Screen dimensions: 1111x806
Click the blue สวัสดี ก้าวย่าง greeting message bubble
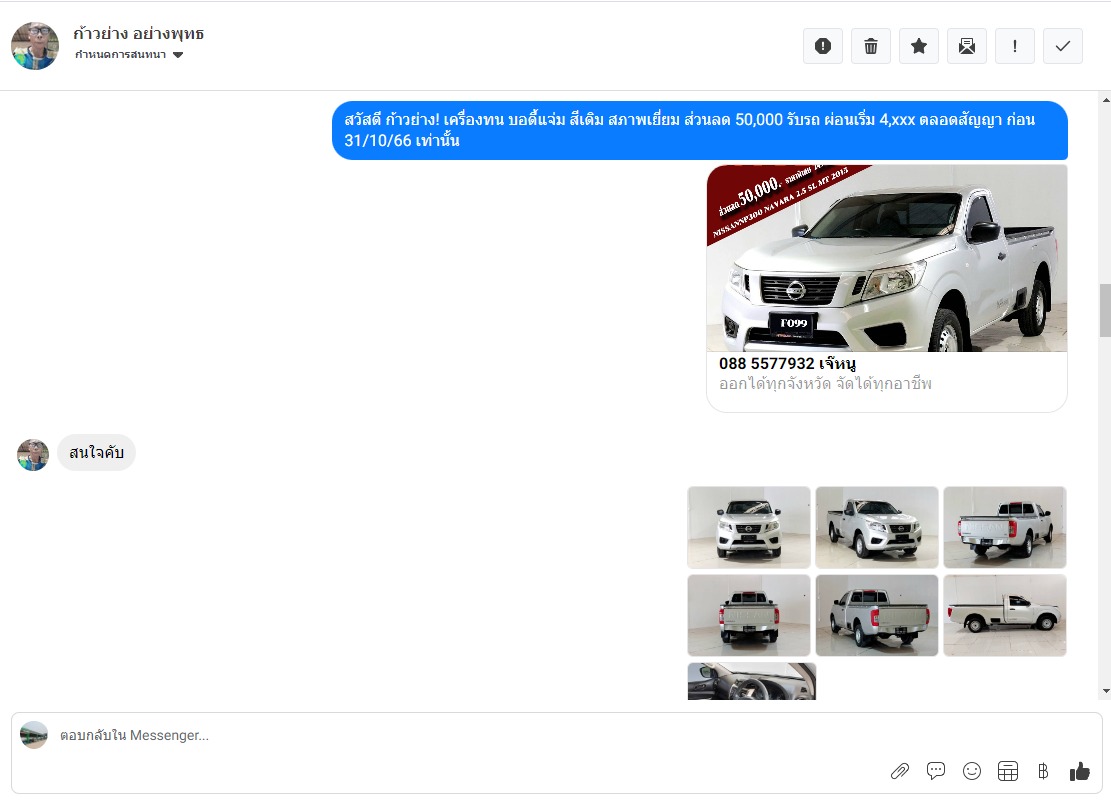pyautogui.click(x=700, y=130)
